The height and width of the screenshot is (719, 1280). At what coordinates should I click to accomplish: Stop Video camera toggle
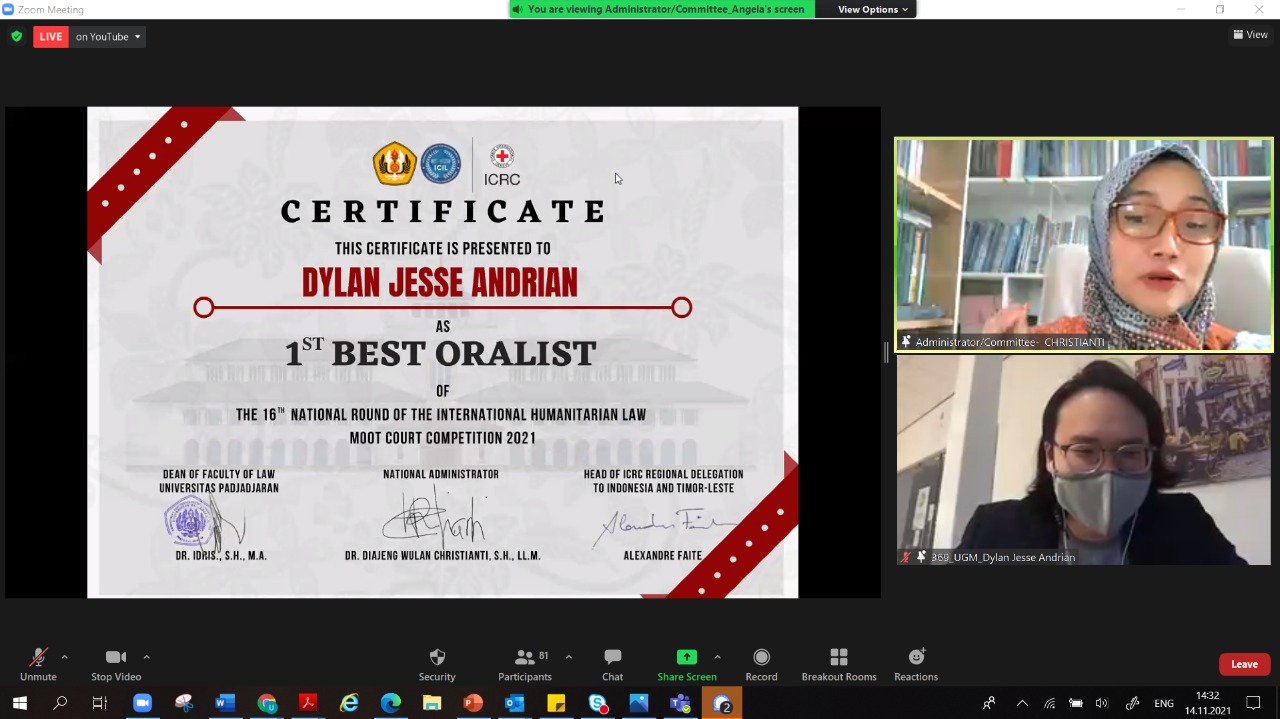(116, 664)
